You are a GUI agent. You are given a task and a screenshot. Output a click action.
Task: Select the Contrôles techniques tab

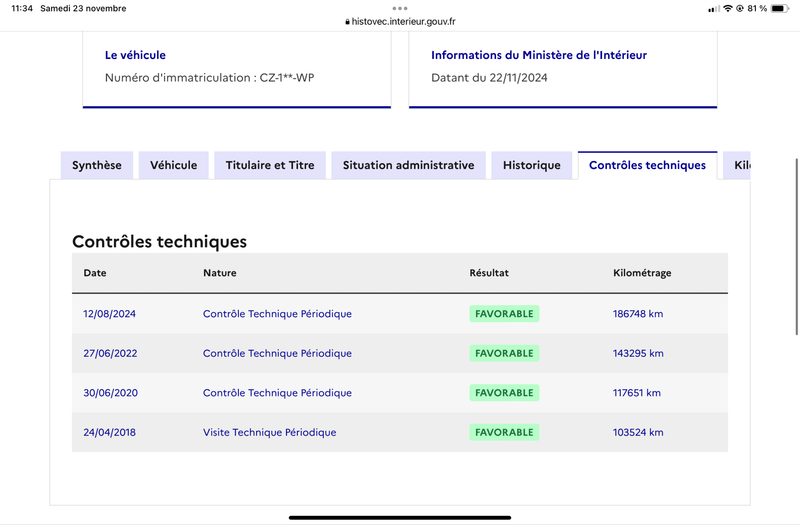(x=647, y=165)
